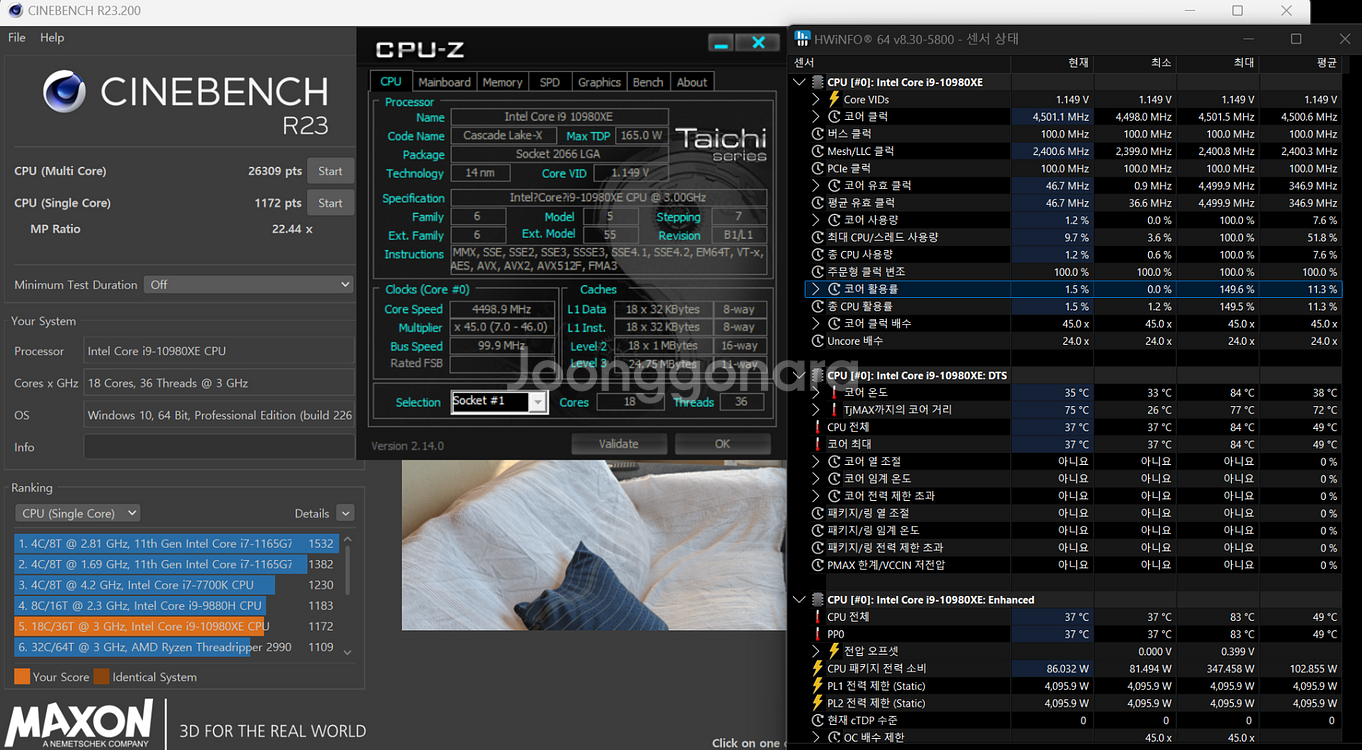Click the thermometer icon beside 코어 온도
The width and height of the screenshot is (1362, 750).
pyautogui.click(x=834, y=393)
